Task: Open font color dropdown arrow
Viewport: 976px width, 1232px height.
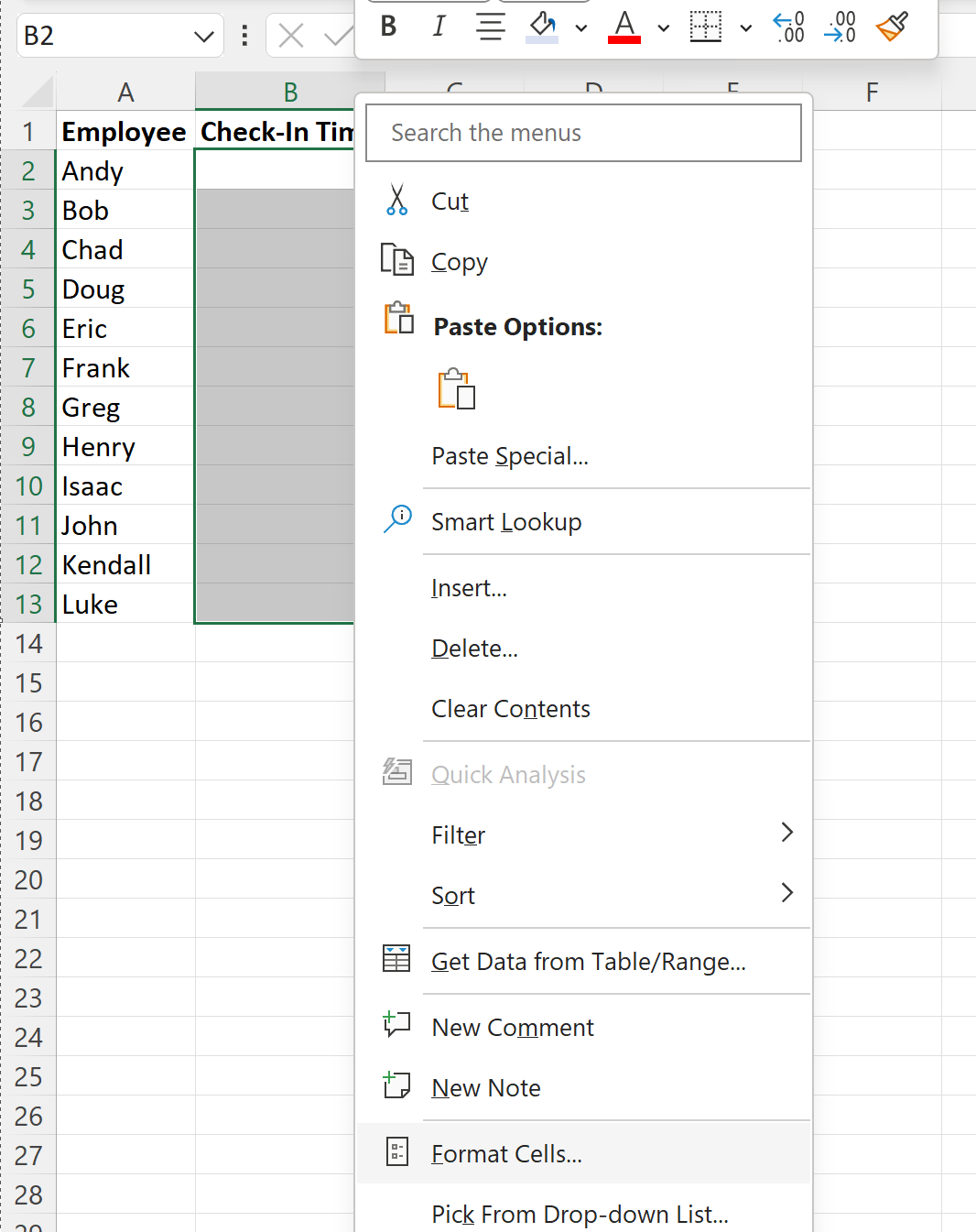Action: (664, 28)
